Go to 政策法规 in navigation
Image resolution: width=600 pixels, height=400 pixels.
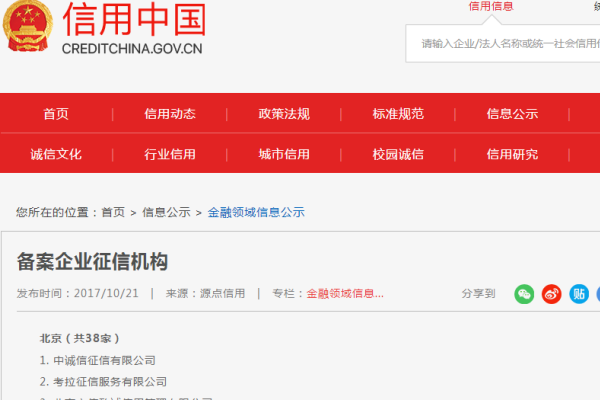[284, 114]
